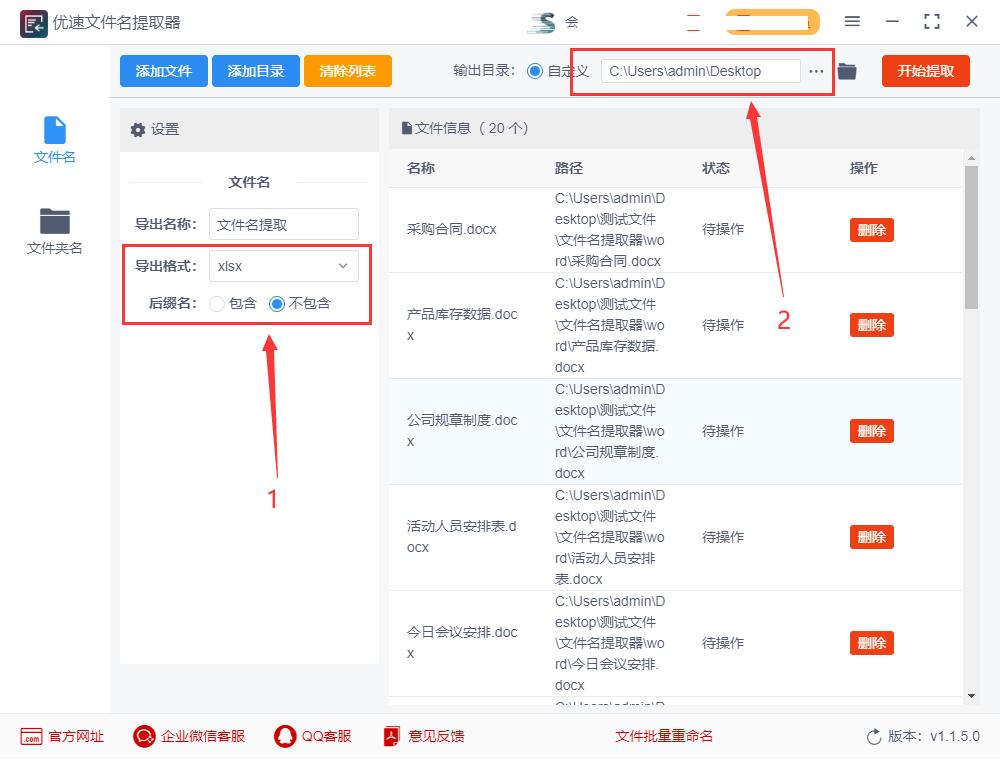Image resolution: width=1000 pixels, height=760 pixels.
Task: Click the app logo in the title bar
Action: (x=33, y=22)
